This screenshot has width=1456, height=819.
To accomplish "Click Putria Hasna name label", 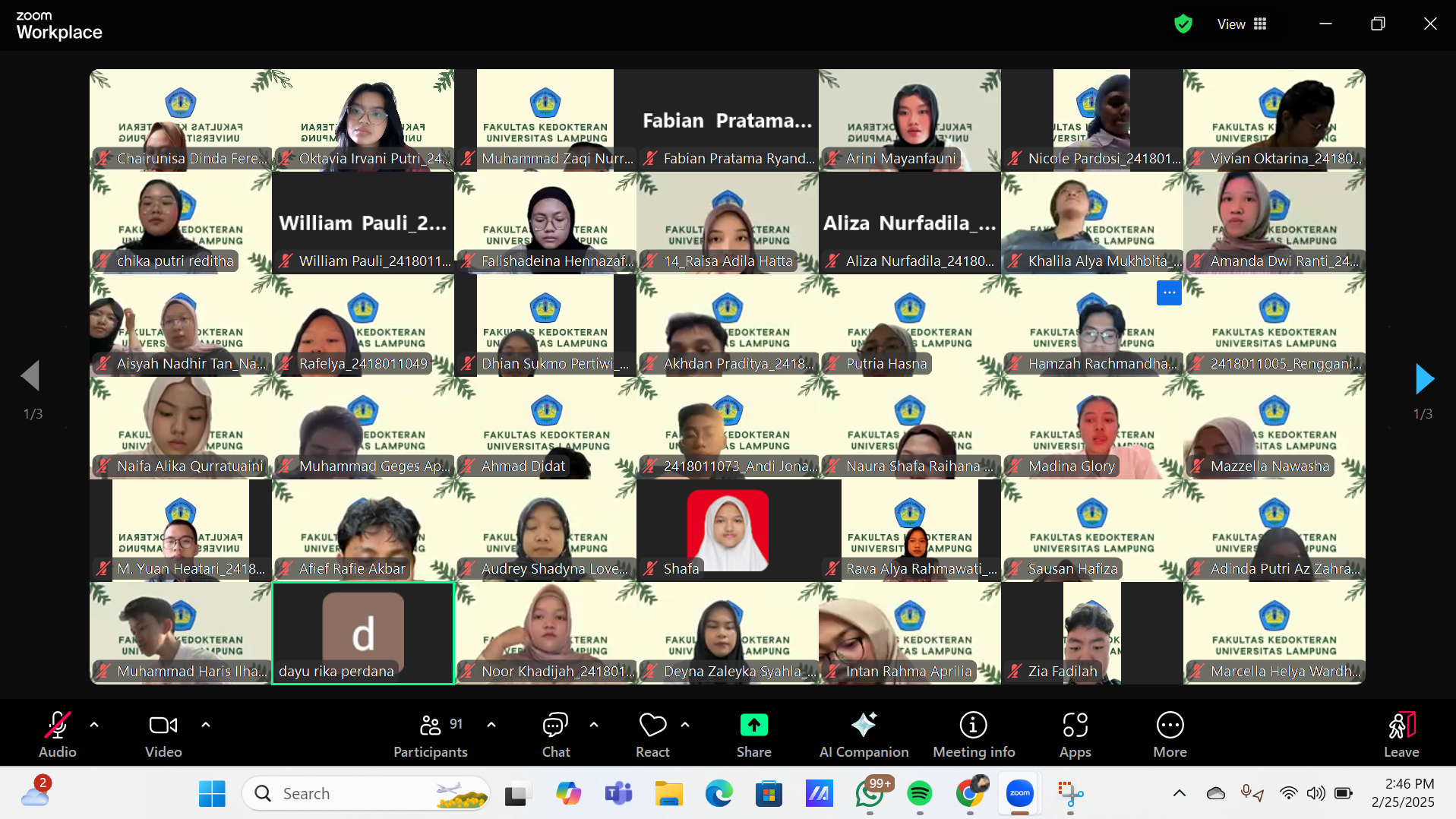I will pos(886,364).
